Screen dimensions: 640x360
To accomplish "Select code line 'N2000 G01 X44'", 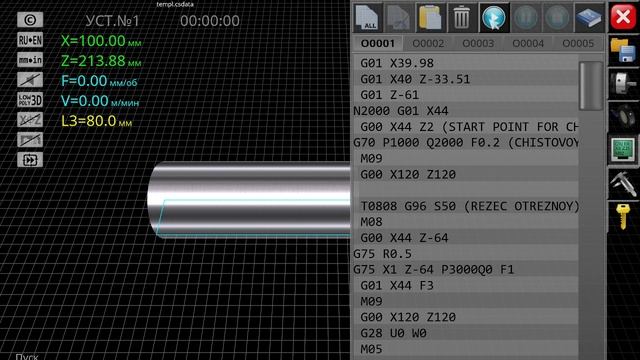I will [465, 111].
